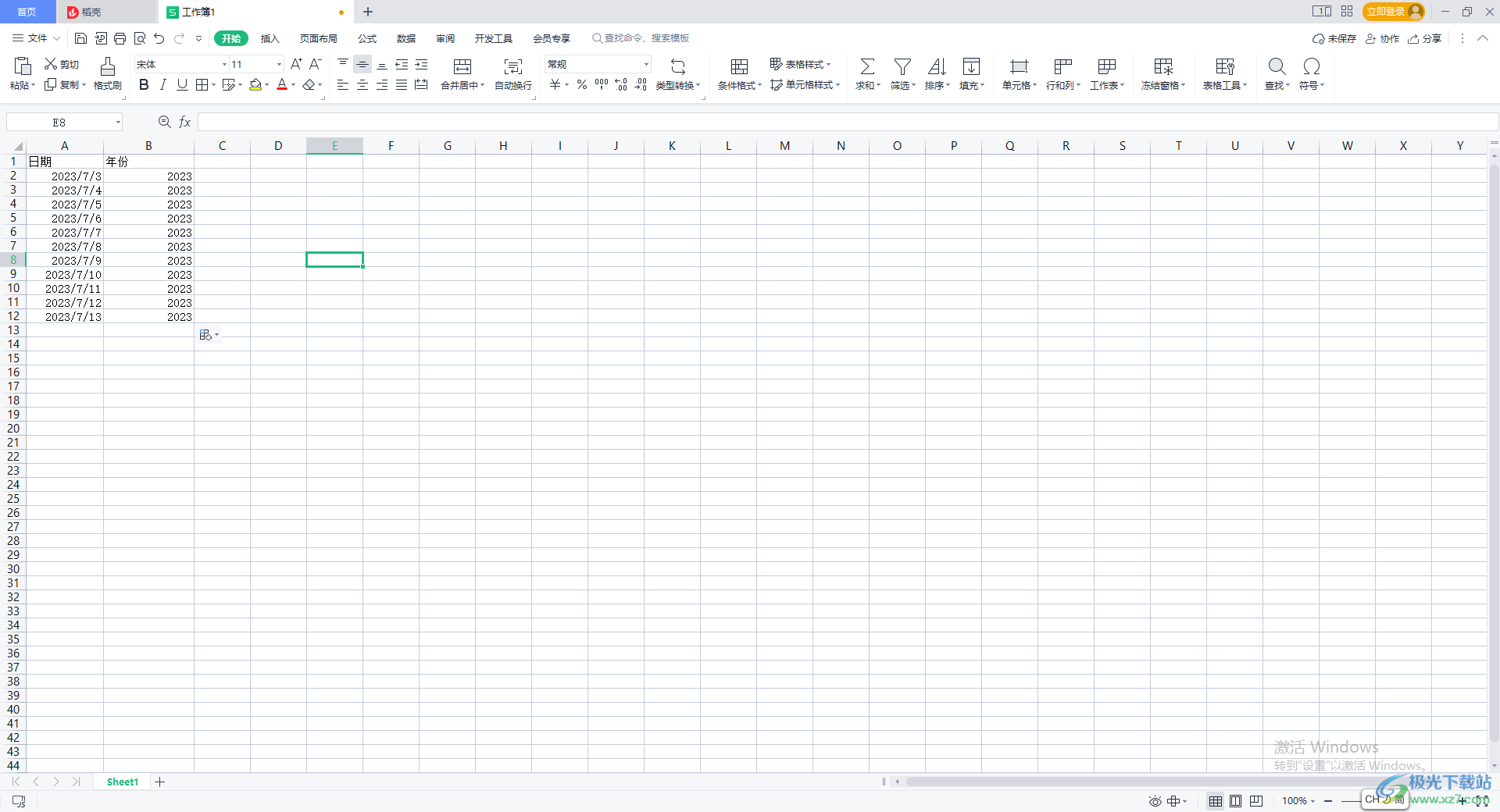The image size is (1500, 812).
Task: Open Print Preview from quick access toolbar
Action: pyautogui.click(x=140, y=38)
